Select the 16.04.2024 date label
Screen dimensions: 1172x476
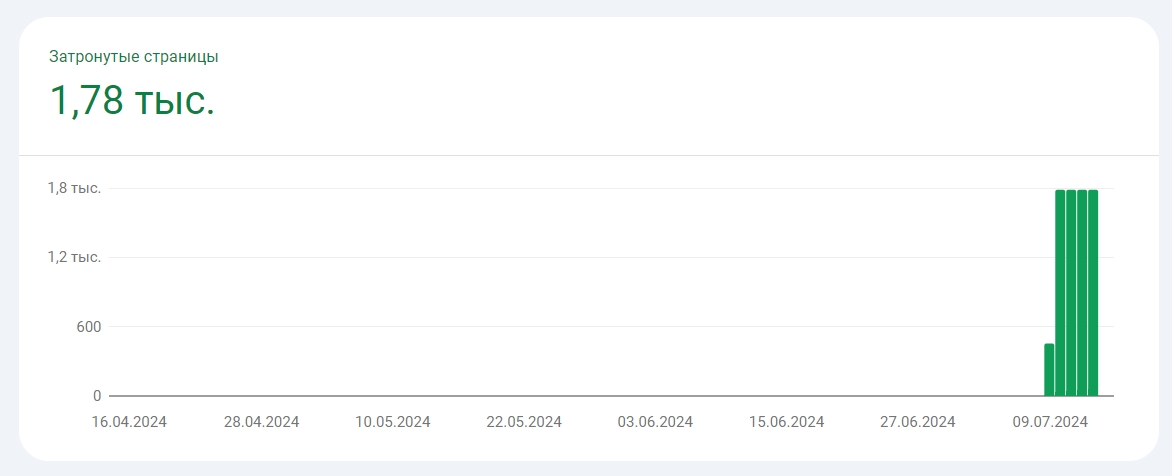click(129, 422)
